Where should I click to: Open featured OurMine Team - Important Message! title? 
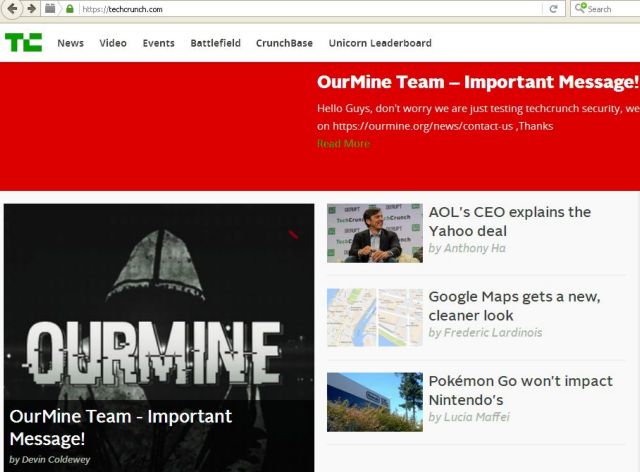121,427
